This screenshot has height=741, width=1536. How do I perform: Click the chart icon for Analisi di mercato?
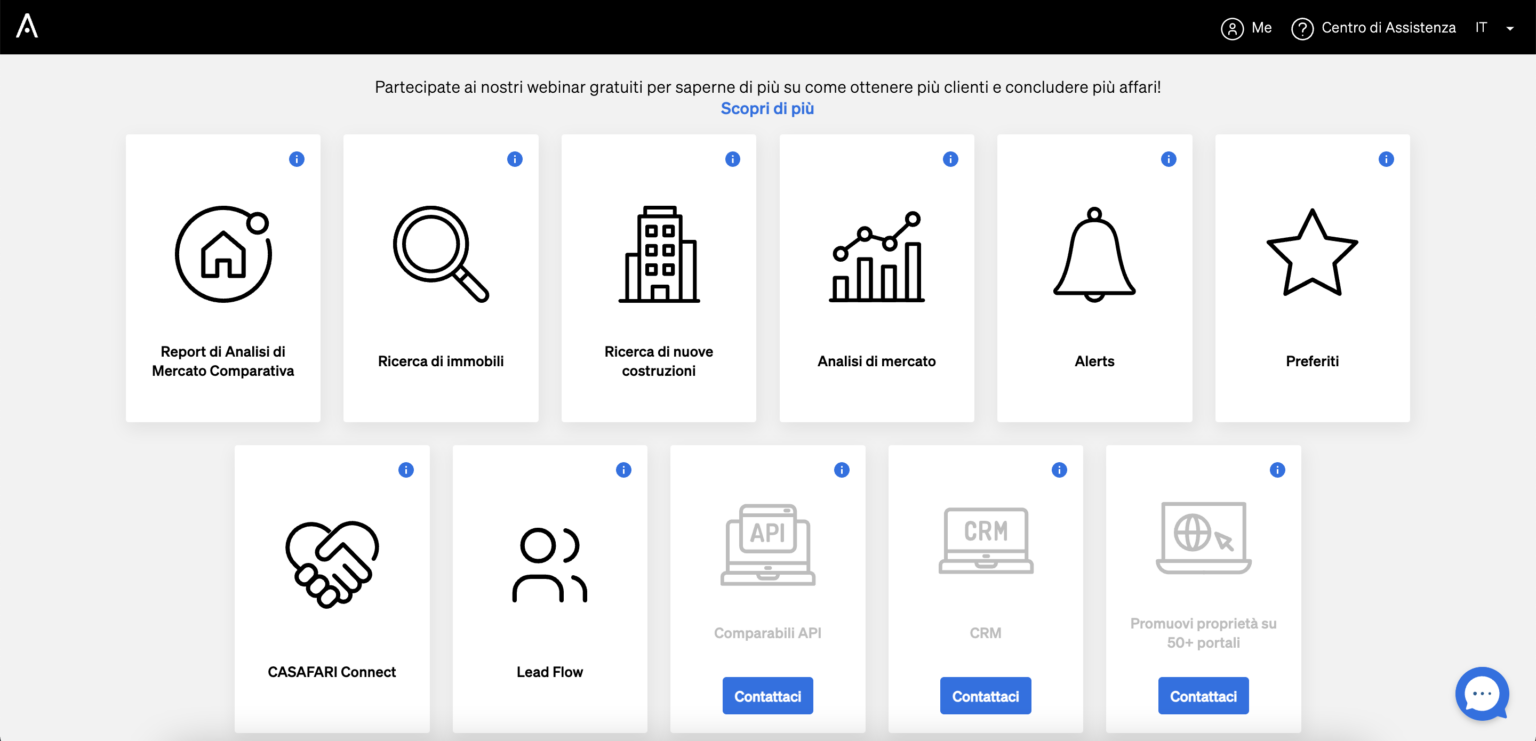[877, 257]
